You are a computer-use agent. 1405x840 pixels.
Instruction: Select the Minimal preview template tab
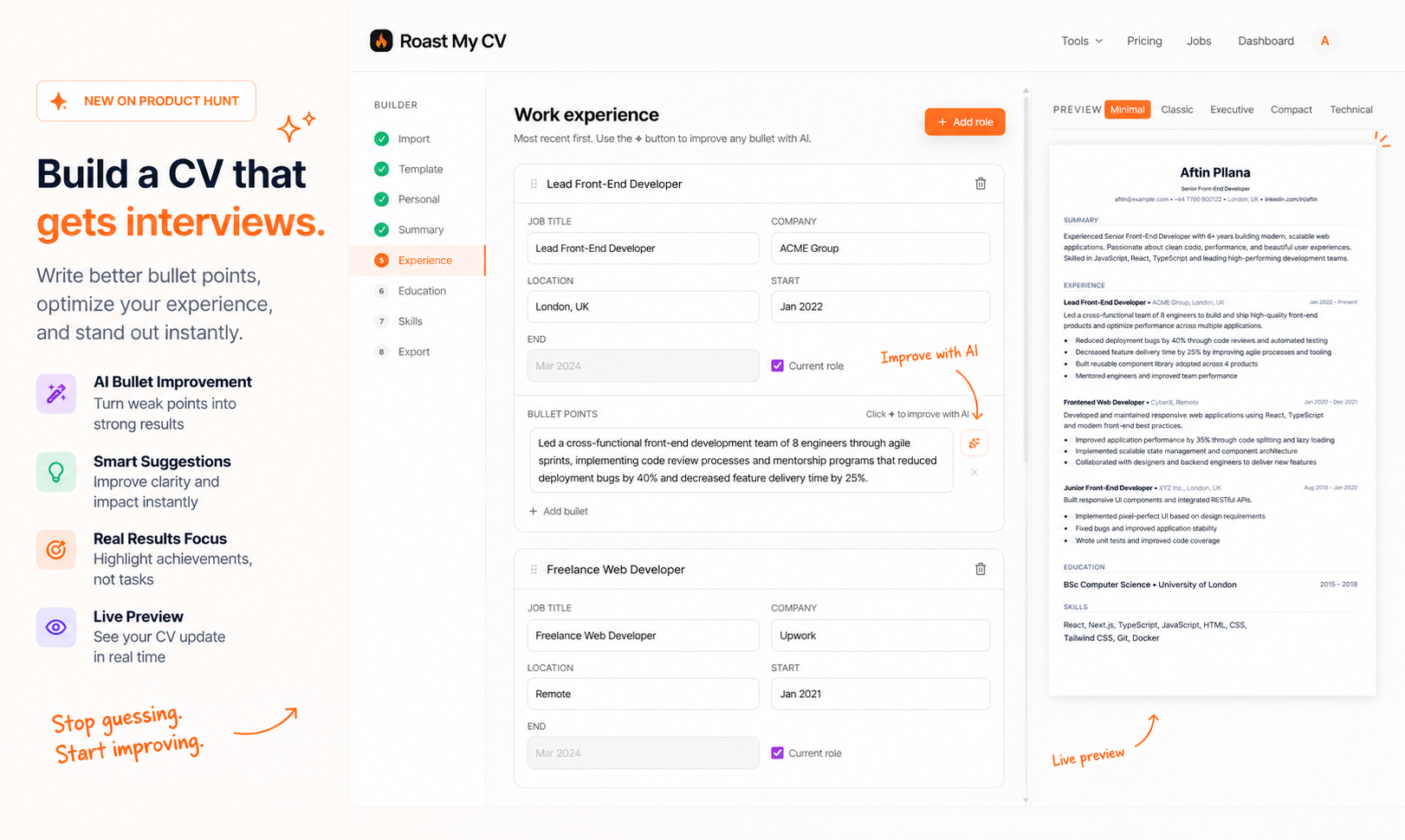[x=1127, y=109]
